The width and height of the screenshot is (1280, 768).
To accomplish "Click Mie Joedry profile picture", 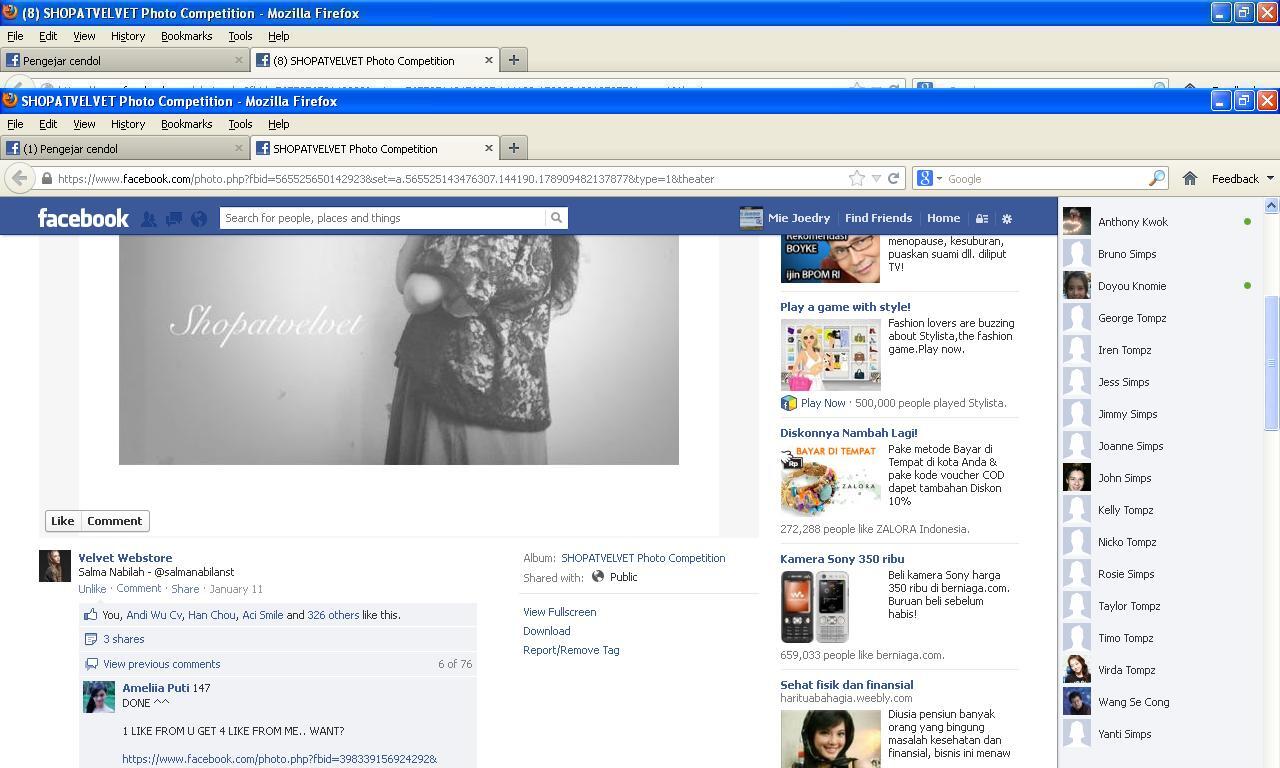I will coord(751,218).
